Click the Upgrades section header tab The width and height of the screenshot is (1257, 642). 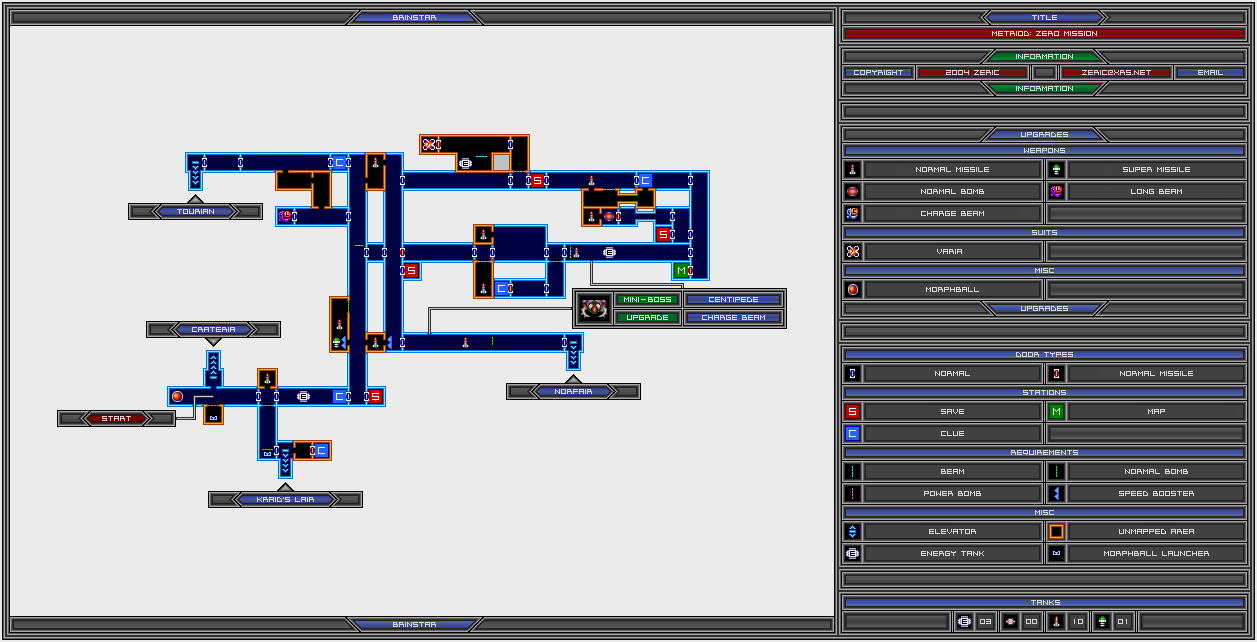click(x=1044, y=134)
